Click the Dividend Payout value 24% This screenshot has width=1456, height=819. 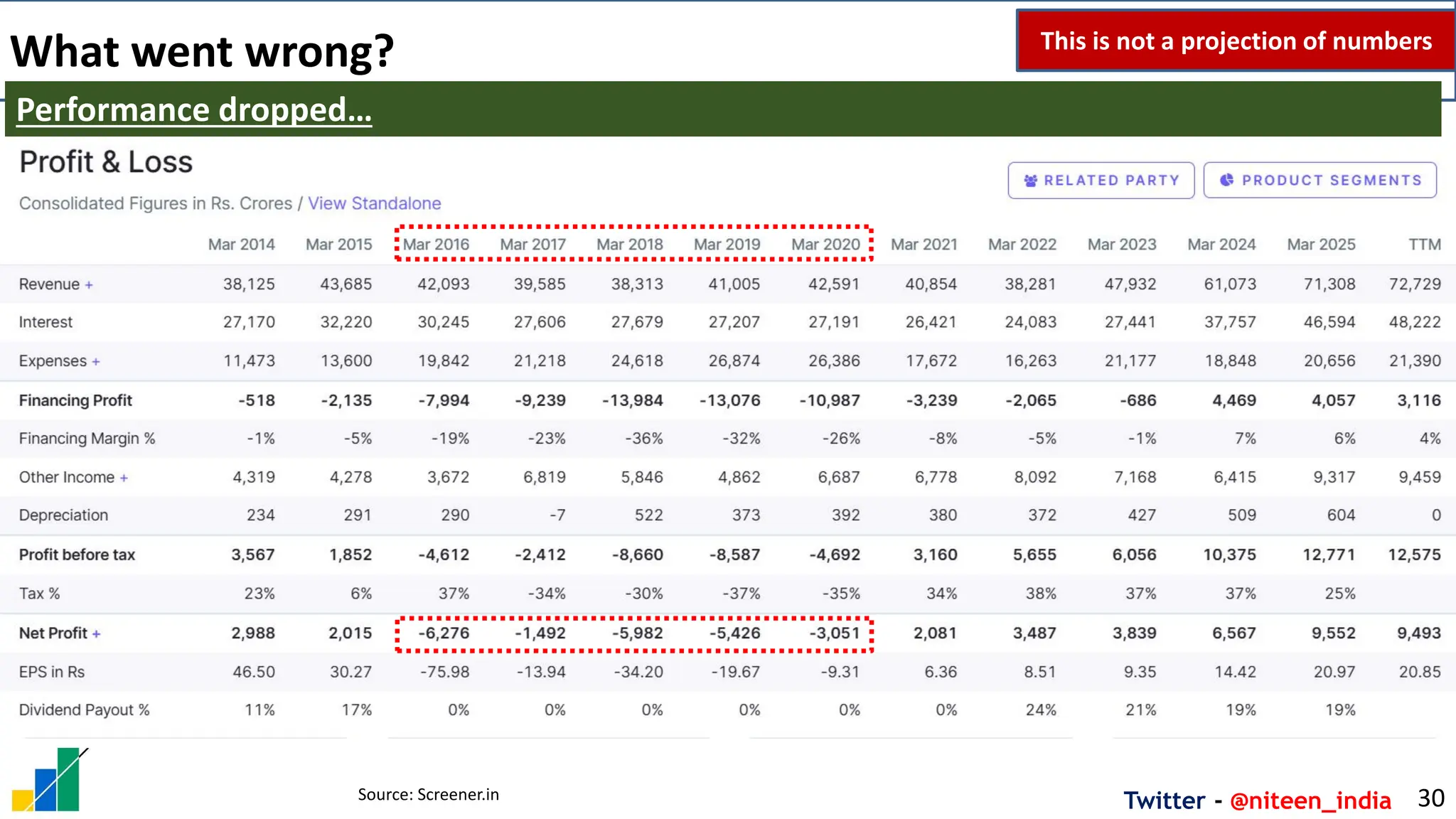[1041, 710]
